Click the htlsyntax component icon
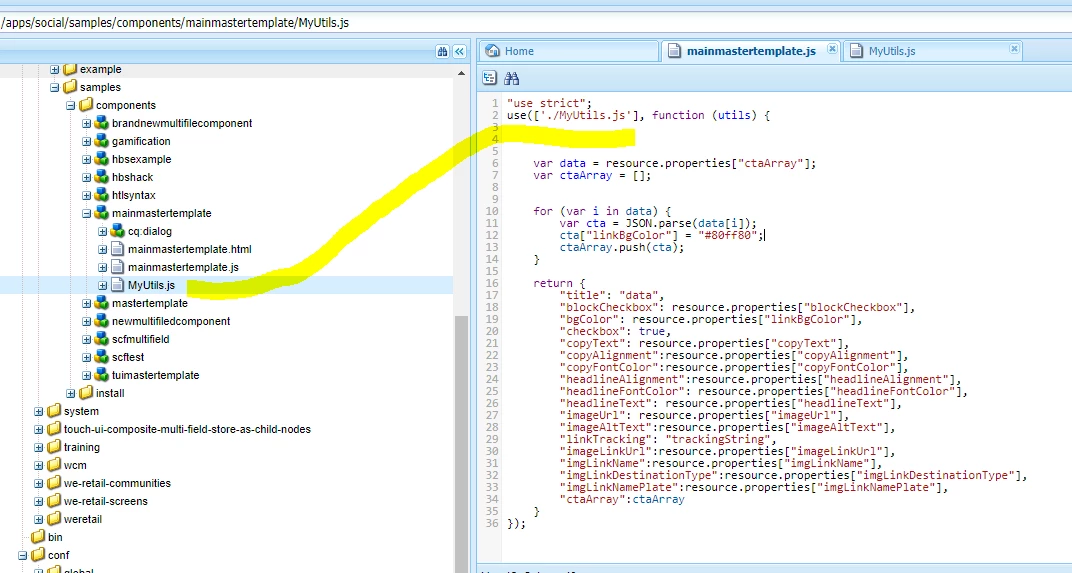The image size is (1072, 573). click(101, 195)
